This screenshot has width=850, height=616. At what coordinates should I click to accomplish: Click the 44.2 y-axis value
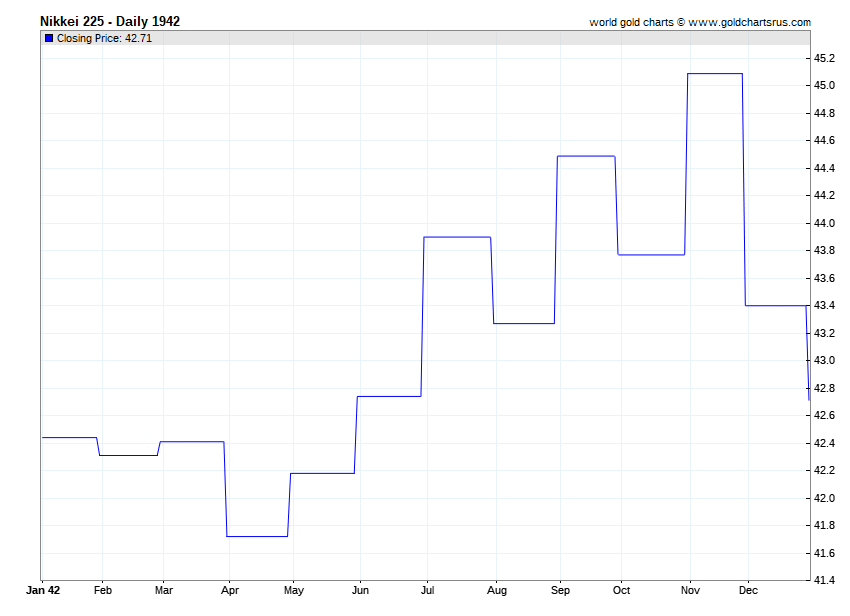click(x=824, y=195)
